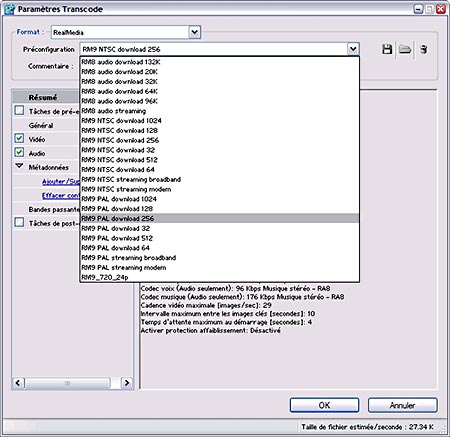Image resolution: width=450 pixels, height=437 pixels.
Task: Choose RM9 NTSC download 1024 from list
Action: 219,121
